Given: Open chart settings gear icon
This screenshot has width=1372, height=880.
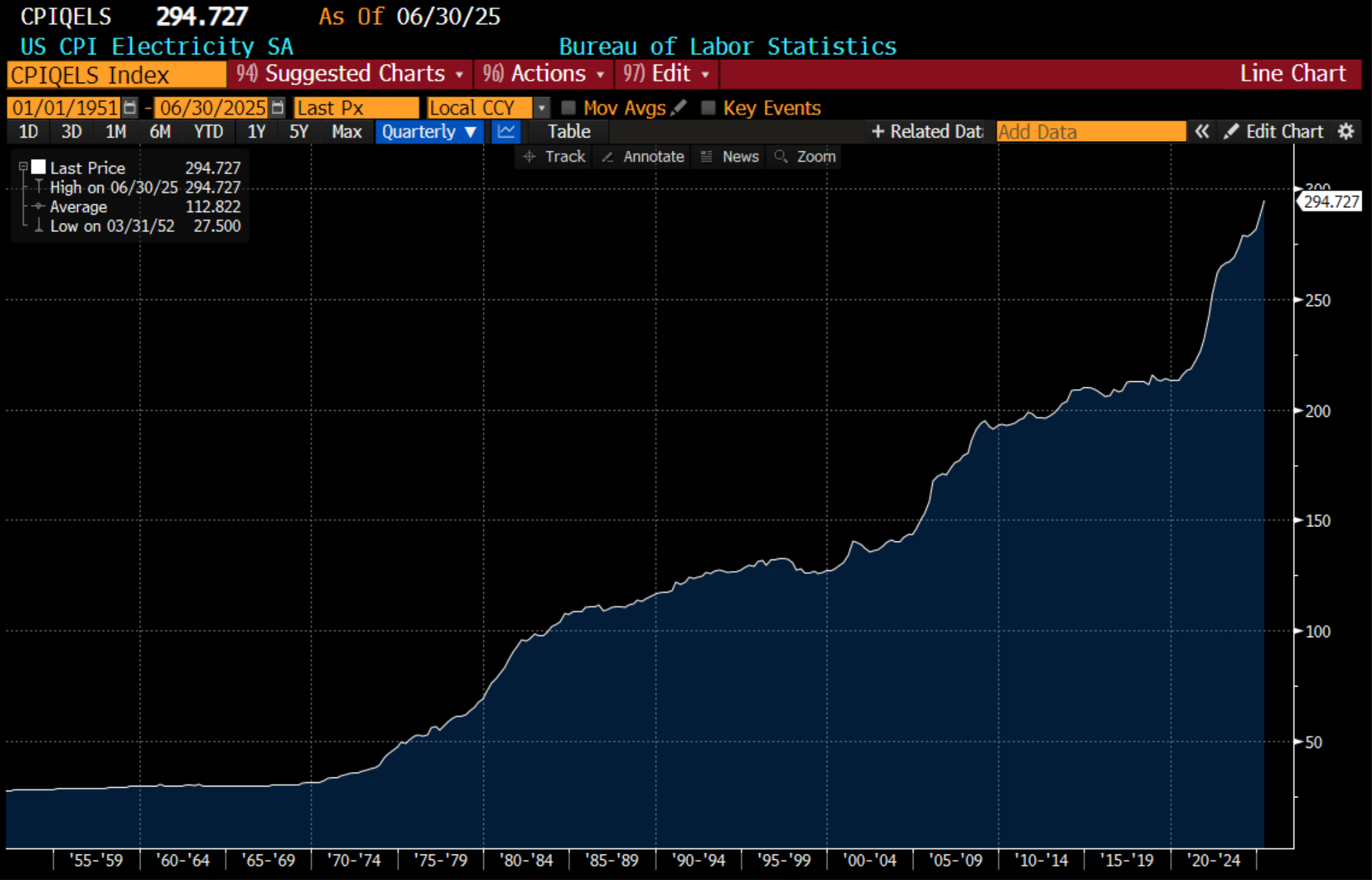Looking at the screenshot, I should click(x=1346, y=131).
